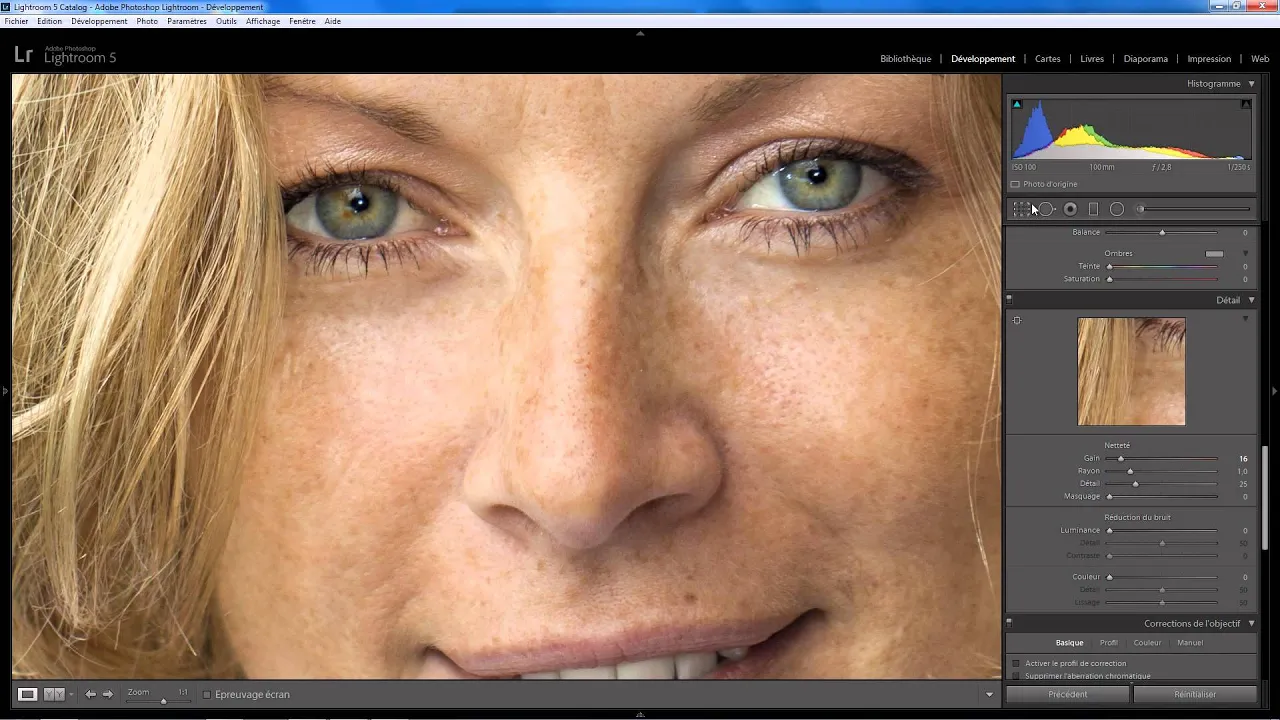Expand the Ombres color options triangle
1280x720 pixels.
1245,254
